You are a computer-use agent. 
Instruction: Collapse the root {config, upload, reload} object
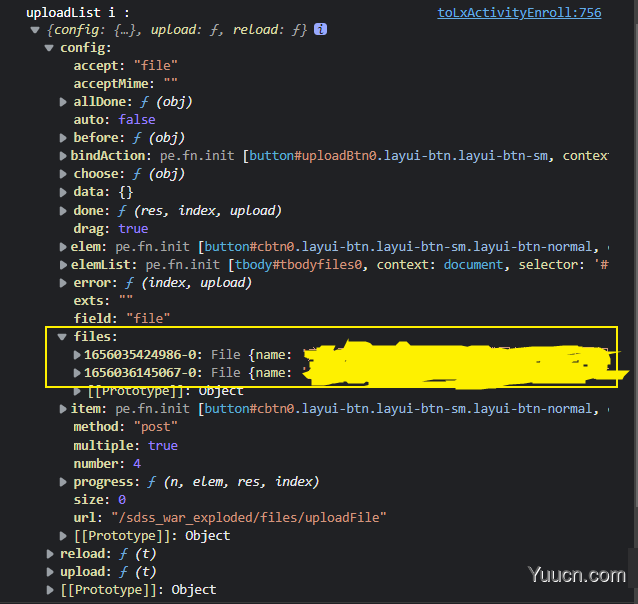click(35, 30)
